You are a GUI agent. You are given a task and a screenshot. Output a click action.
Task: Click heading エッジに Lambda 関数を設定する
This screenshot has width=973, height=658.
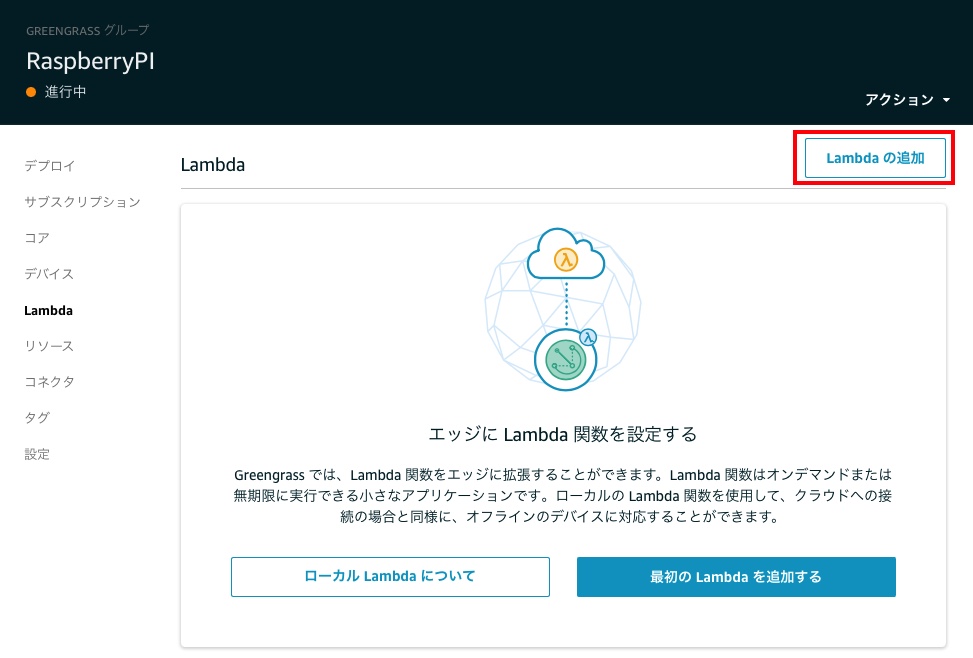[x=563, y=434]
